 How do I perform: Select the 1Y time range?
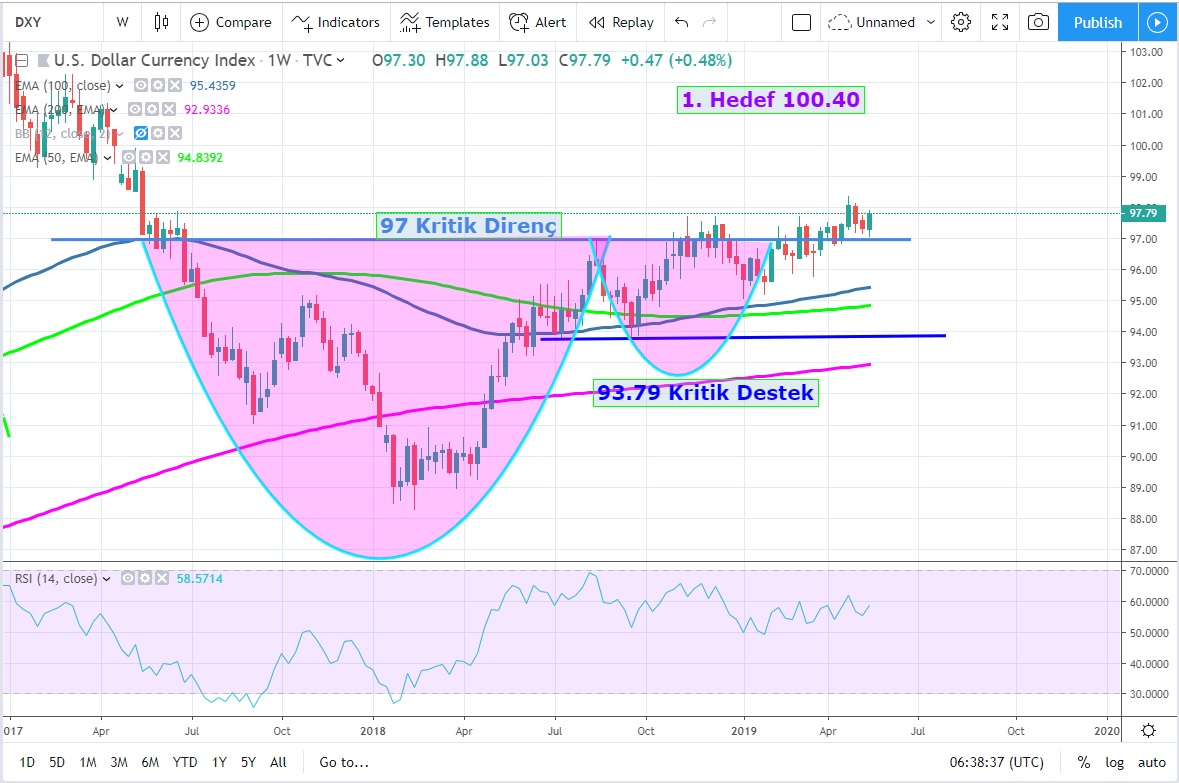click(220, 762)
